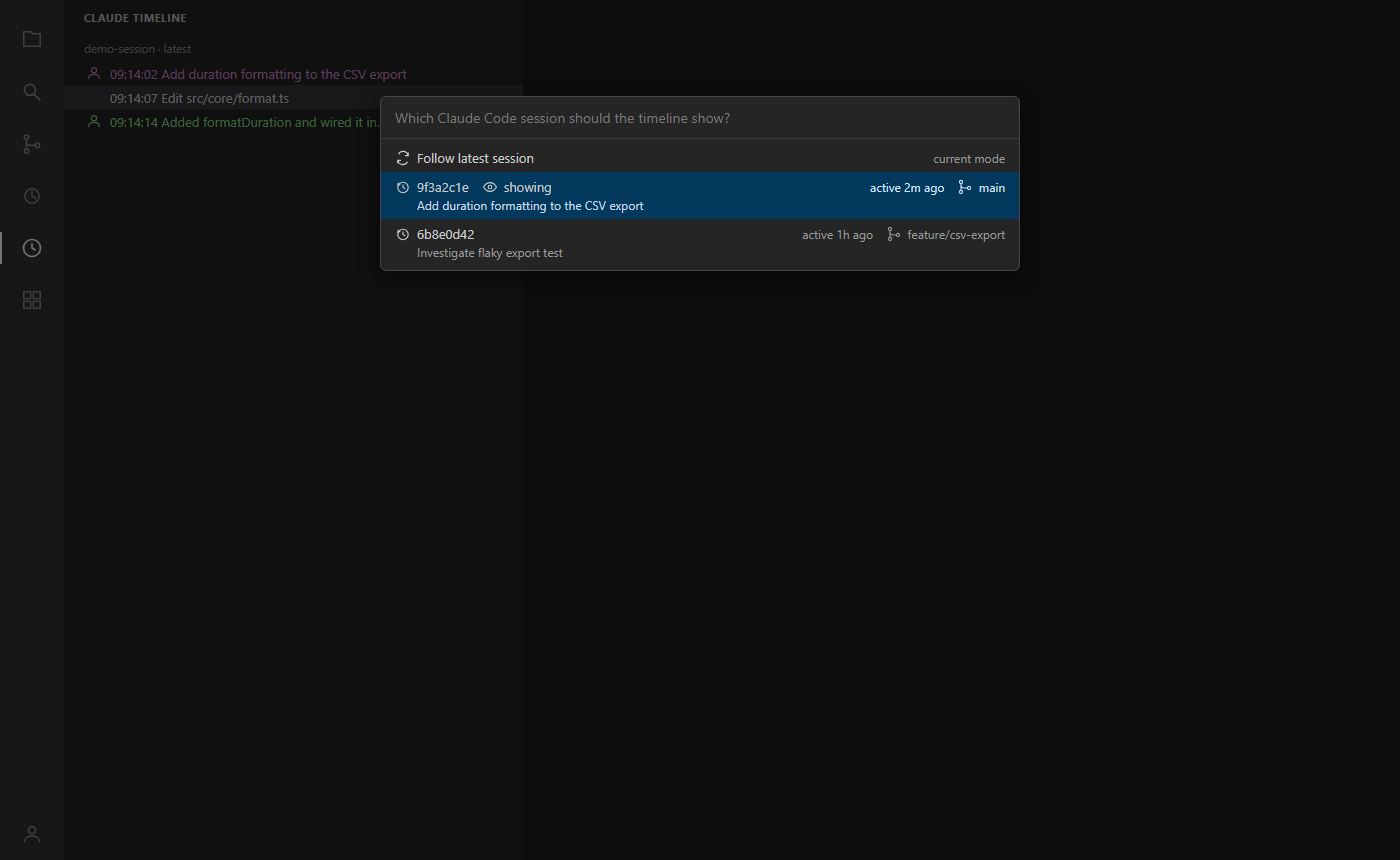The height and width of the screenshot is (860, 1400).
Task: Open the 09:14:07 Edit src/core/format.ts entry
Action: coord(293,98)
